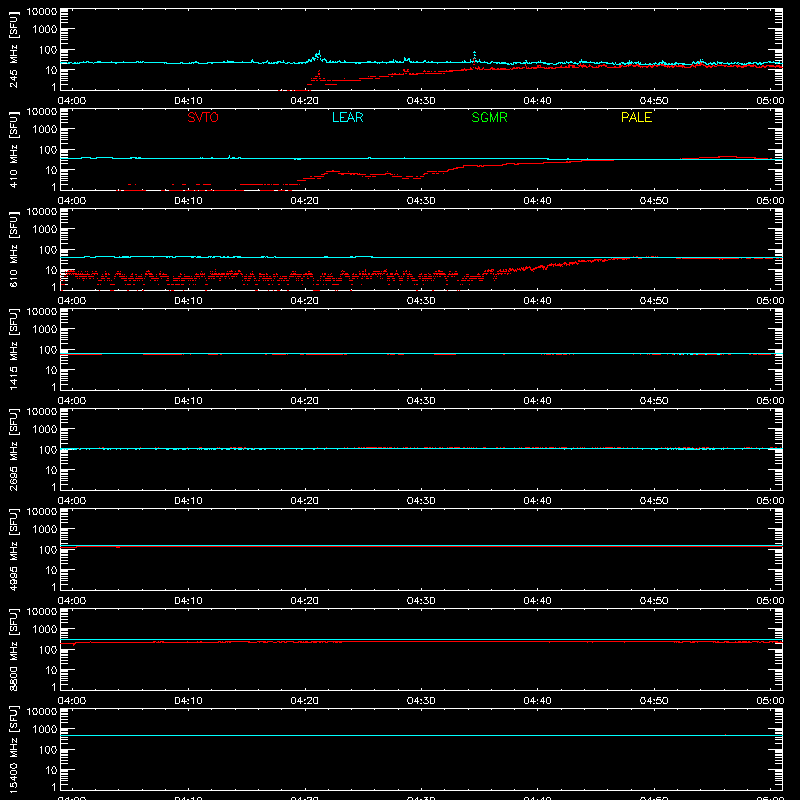Viewport: 800px width, 800px height.
Task: Click the 100 tick value on 610 MHz axis
Action: pyautogui.click(x=48, y=250)
